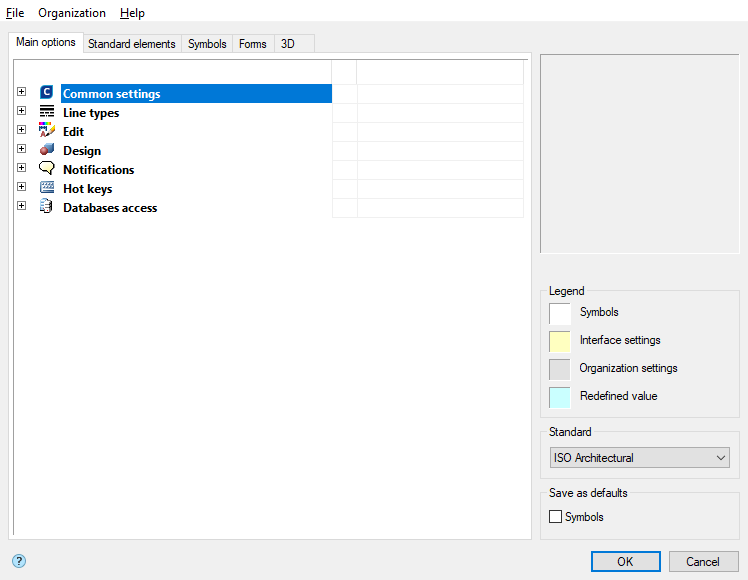The image size is (748, 580).
Task: Click the Edit category icon
Action: tap(46, 131)
